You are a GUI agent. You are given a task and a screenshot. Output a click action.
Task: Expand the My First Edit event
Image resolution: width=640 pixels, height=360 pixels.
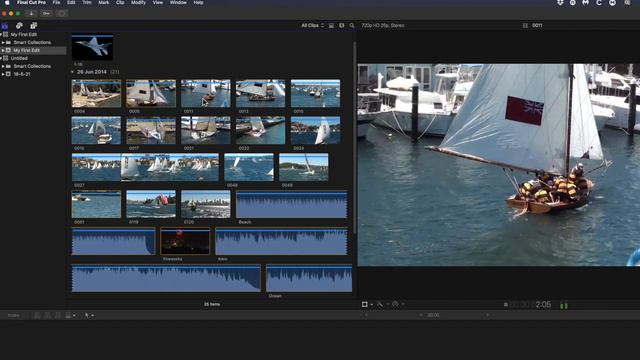(x=3, y=50)
